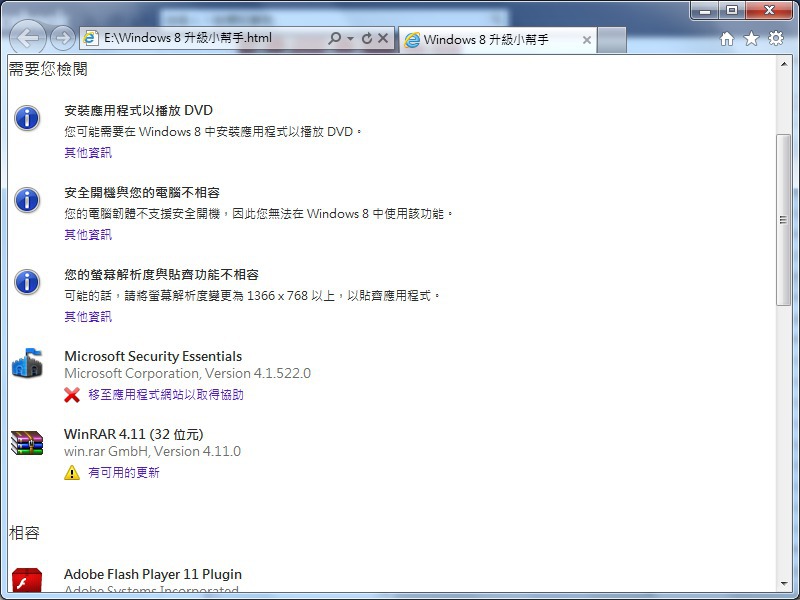The image size is (800, 600).
Task: Click the vertical scrollbar thumb
Action: coord(783,220)
